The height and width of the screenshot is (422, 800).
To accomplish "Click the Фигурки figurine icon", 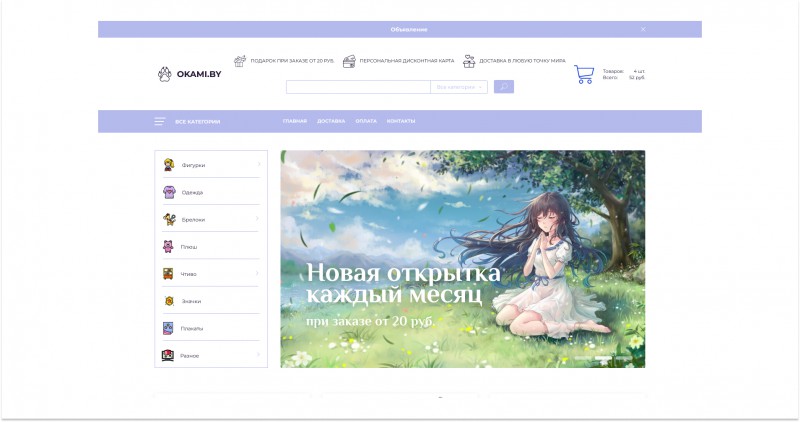I will [169, 165].
